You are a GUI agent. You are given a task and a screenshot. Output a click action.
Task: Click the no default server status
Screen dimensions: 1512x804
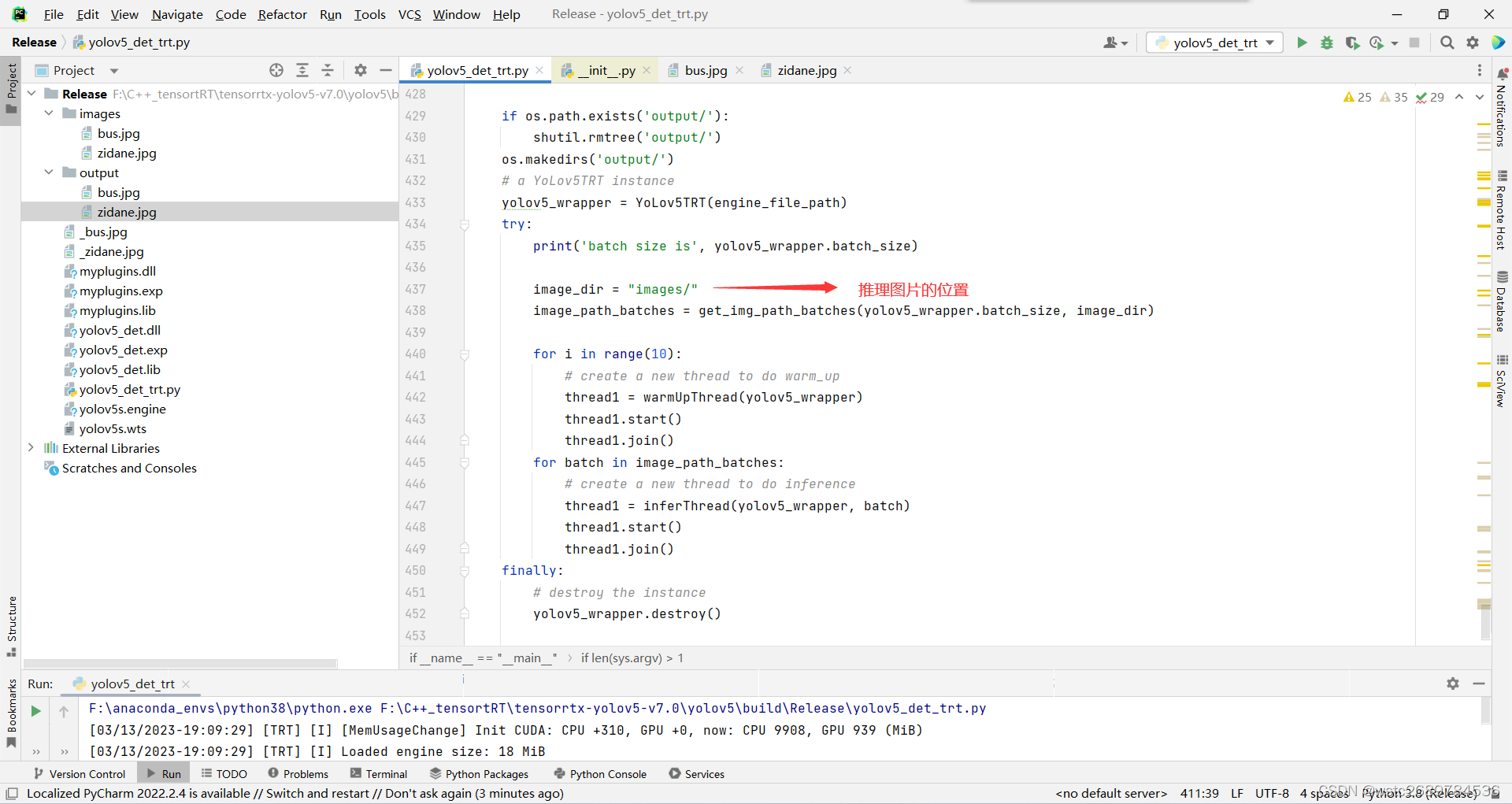coord(1111,793)
